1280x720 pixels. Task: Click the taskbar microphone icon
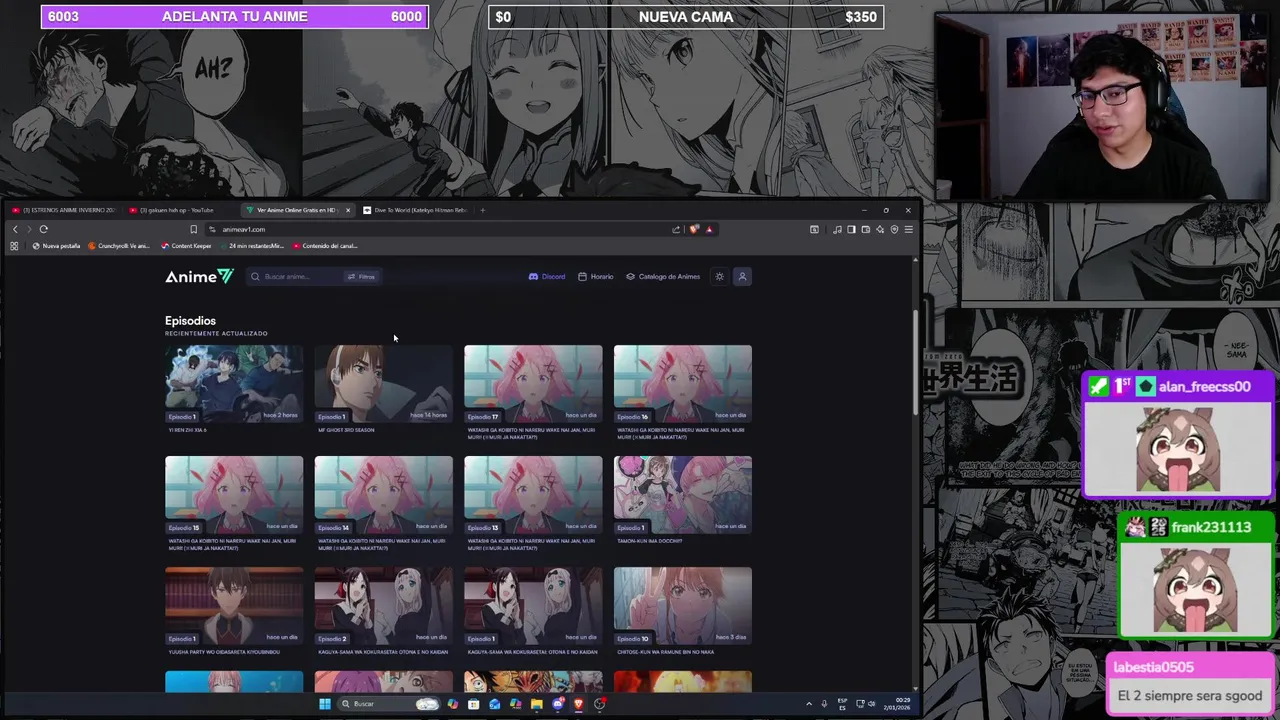[x=824, y=703]
